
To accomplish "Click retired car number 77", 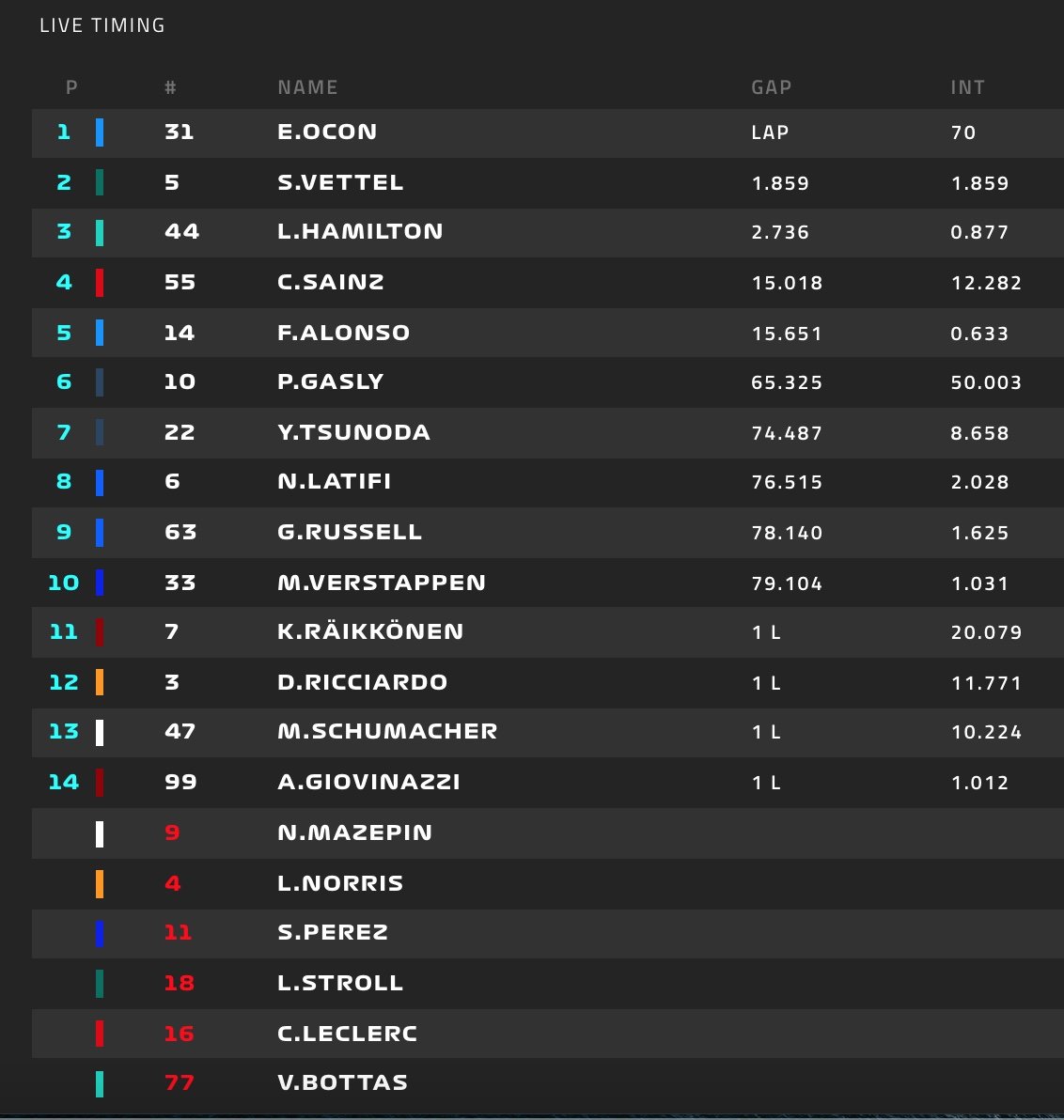I will 180,1082.
